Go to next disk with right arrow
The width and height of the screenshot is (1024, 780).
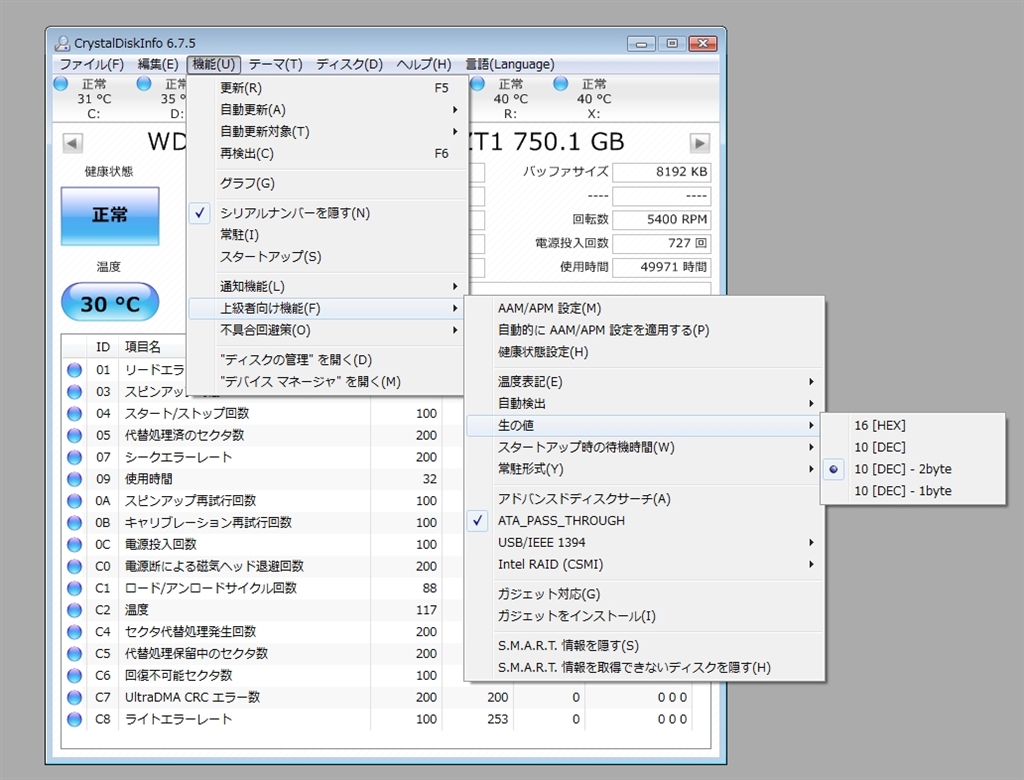coord(699,143)
